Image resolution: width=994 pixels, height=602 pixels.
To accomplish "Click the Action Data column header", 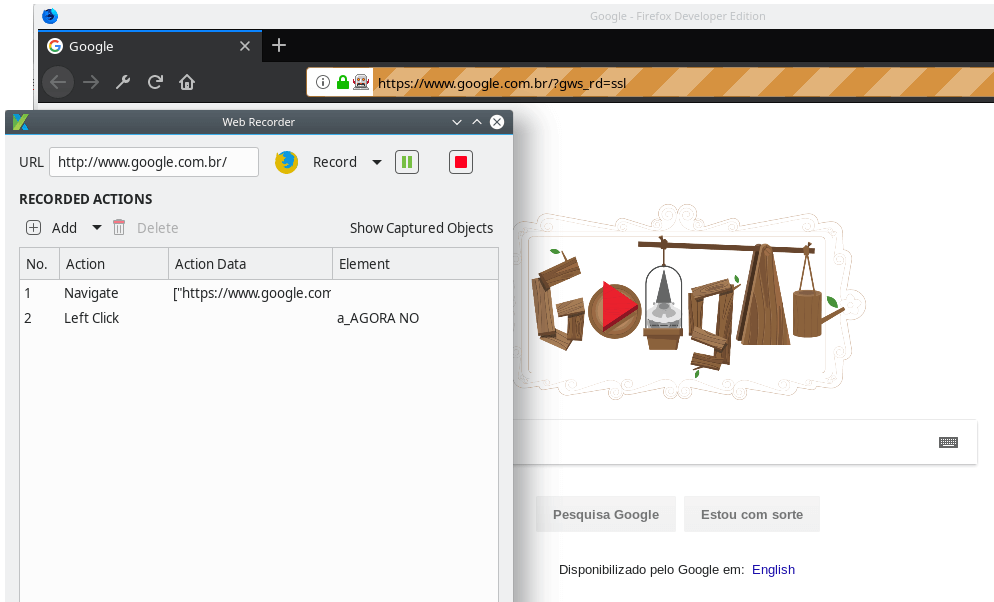I will pyautogui.click(x=250, y=264).
